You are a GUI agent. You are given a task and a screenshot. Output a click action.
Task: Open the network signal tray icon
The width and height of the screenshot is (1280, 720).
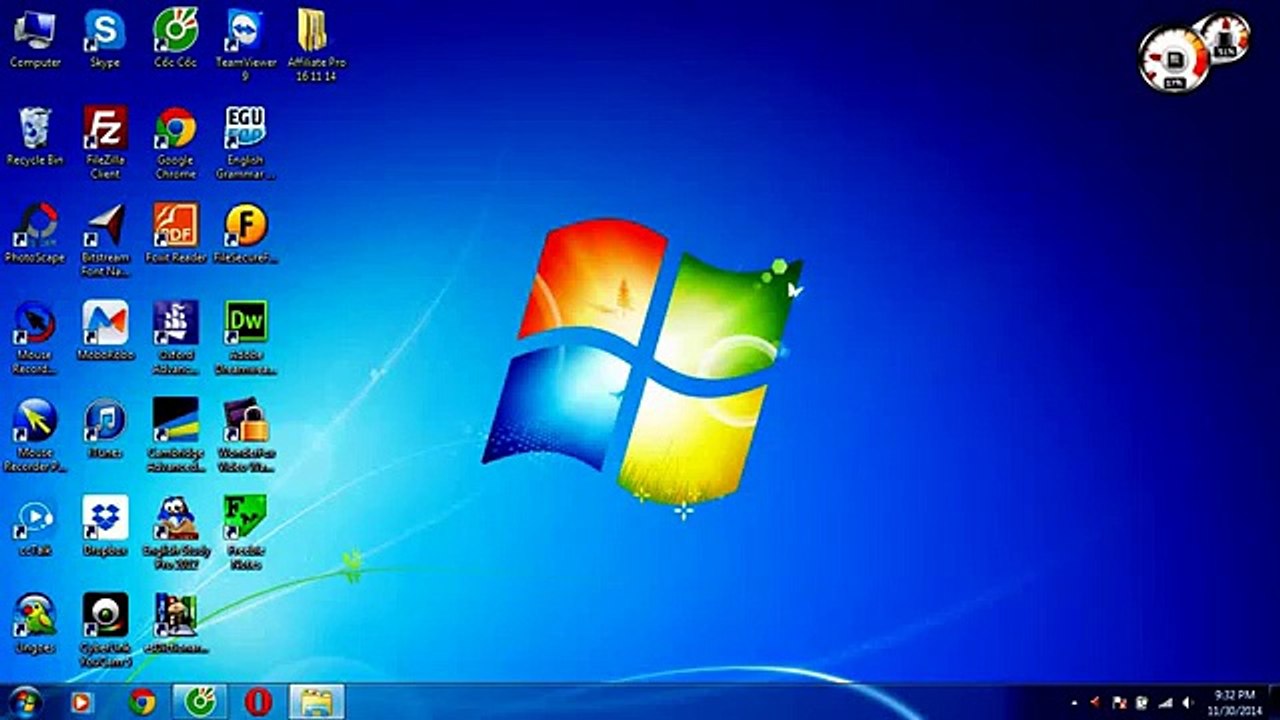[x=1164, y=703]
